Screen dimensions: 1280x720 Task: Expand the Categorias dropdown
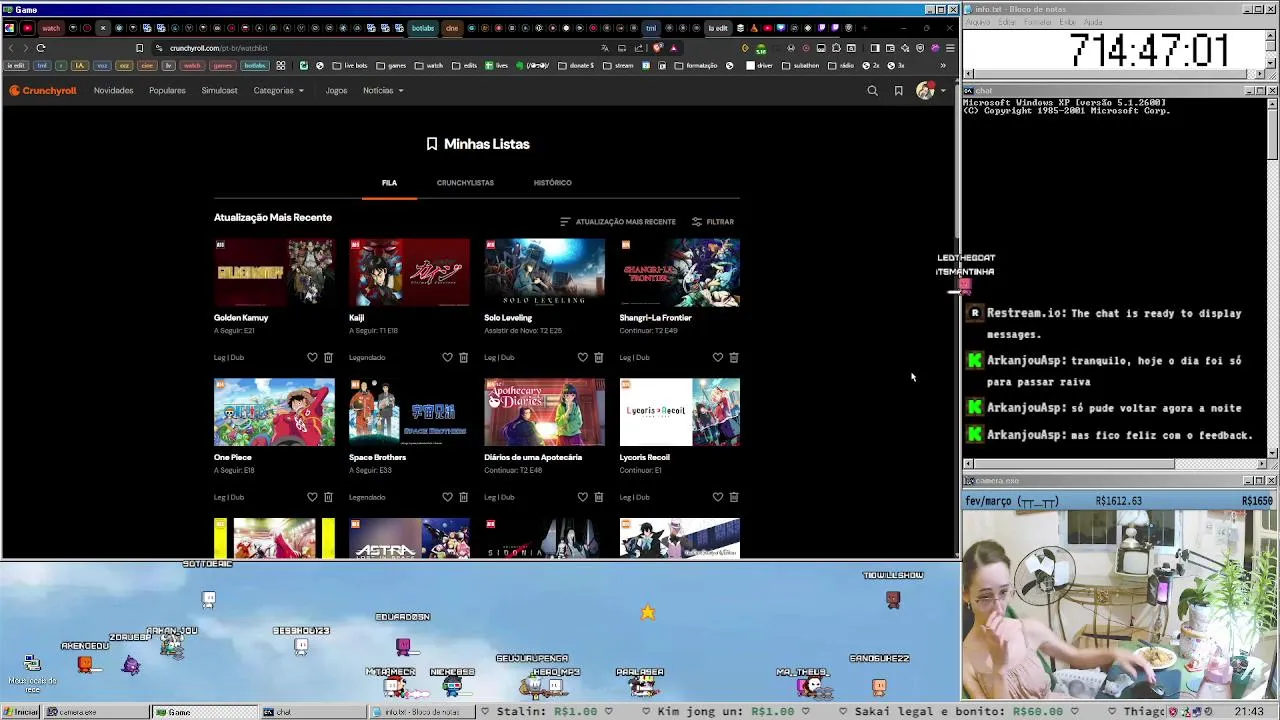coord(278,91)
